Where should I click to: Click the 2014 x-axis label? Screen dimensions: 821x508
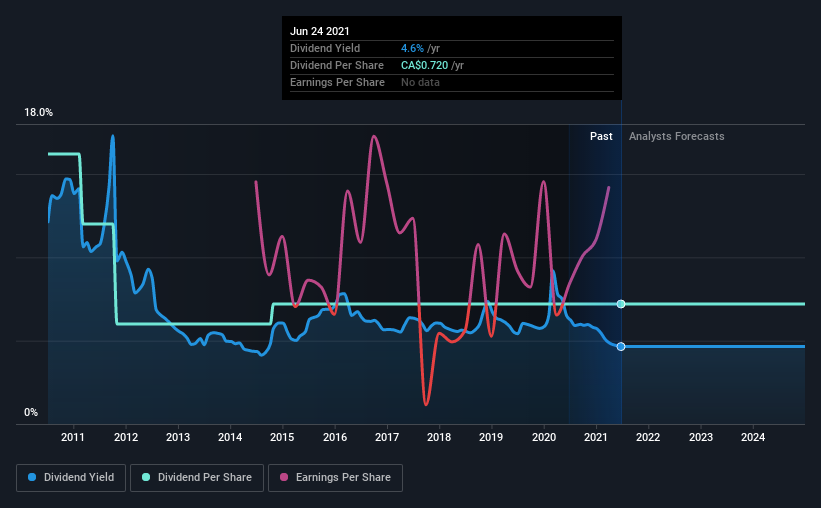pyautogui.click(x=230, y=437)
